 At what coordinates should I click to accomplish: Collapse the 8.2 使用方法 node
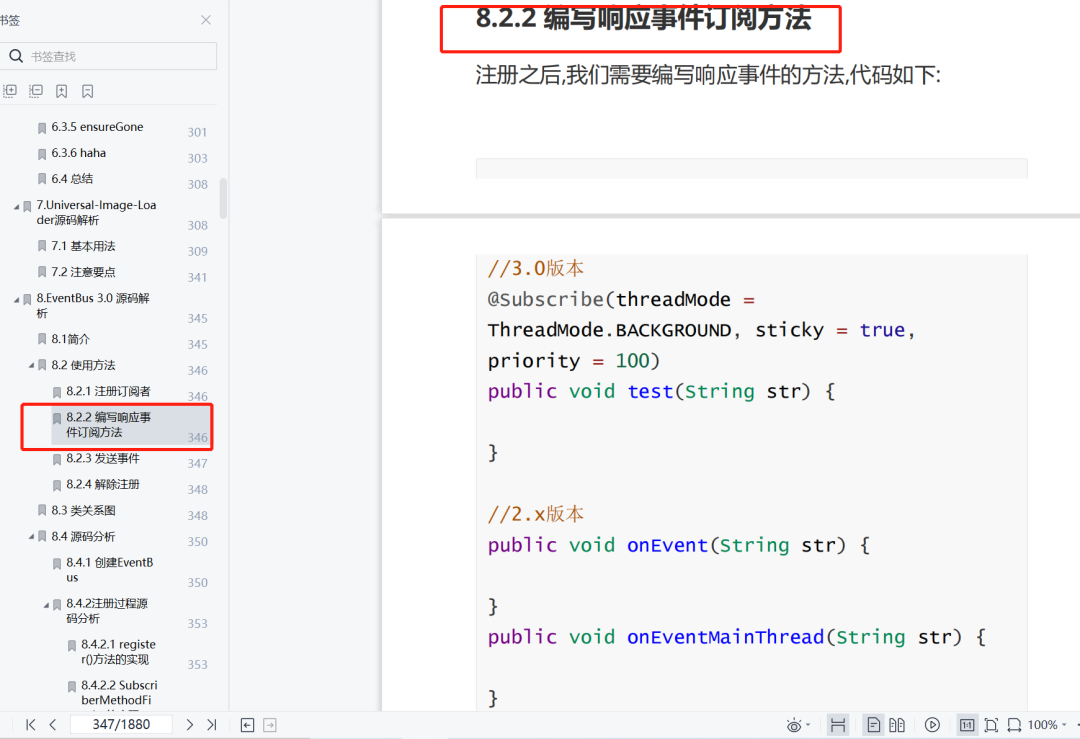point(32,366)
